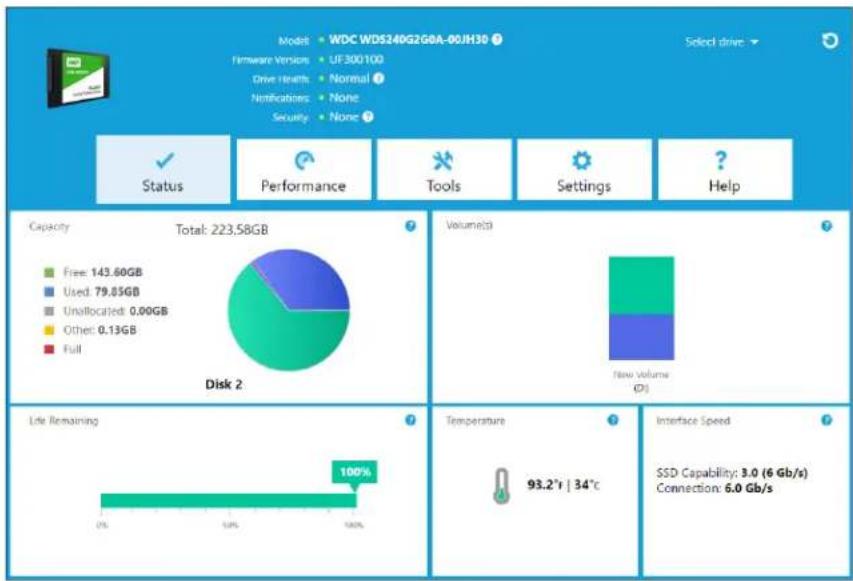Image resolution: width=853 pixels, height=581 pixels.
Task: Click the firmware version UF300100 text
Action: pyautogui.click(x=356, y=59)
